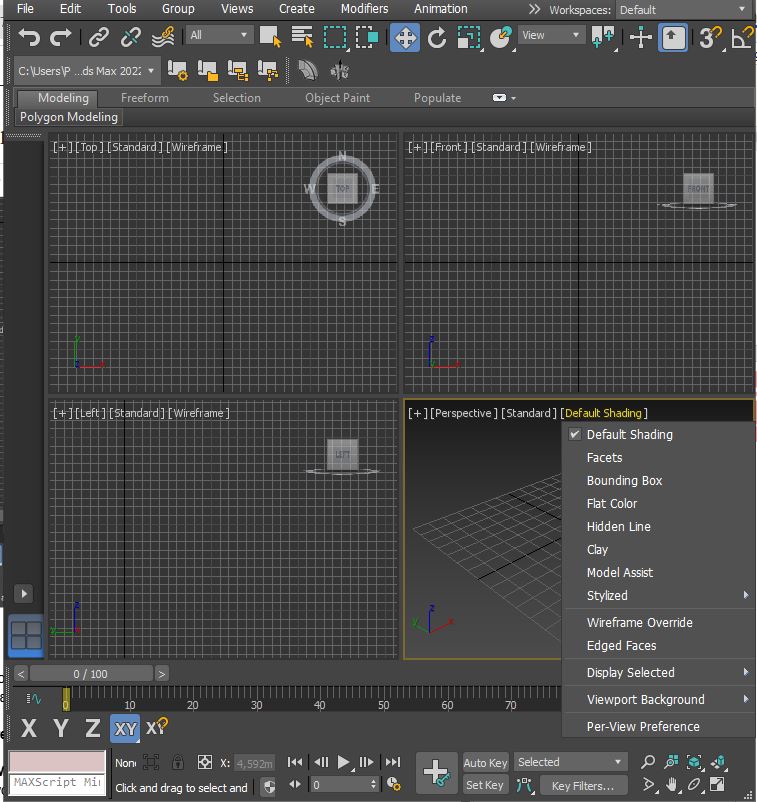Click the Zoom magnifier navigation icon
The image size is (757, 802).
[648, 762]
